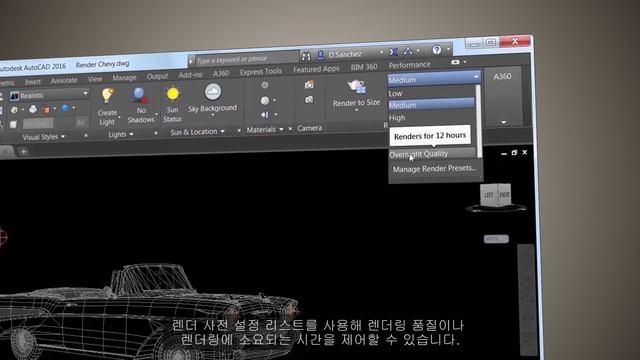Switch to the Performance tab
The height and width of the screenshot is (360, 640).
coord(409,65)
